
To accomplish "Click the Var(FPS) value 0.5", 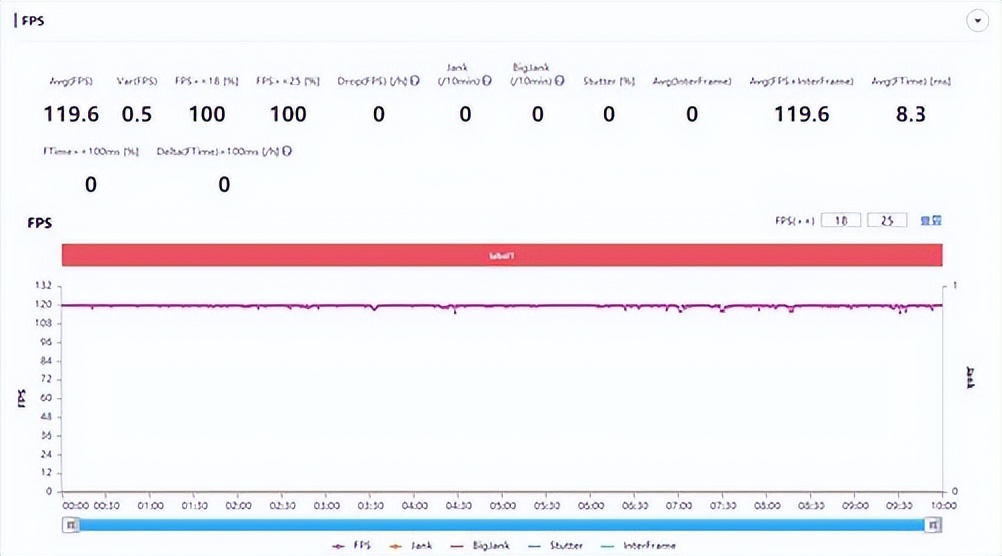I will pyautogui.click(x=137, y=114).
